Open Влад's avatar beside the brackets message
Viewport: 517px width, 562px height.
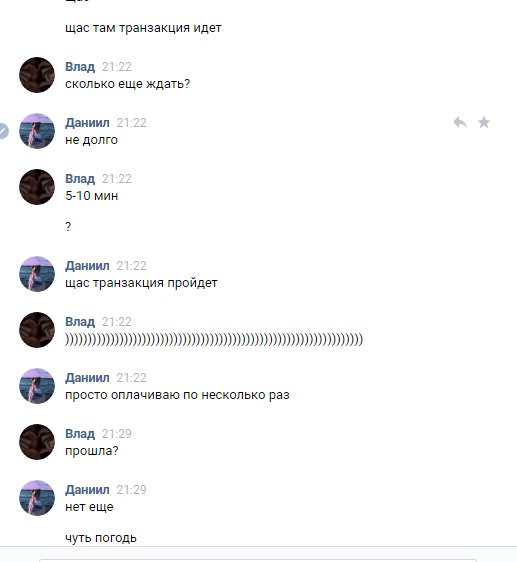(37, 330)
